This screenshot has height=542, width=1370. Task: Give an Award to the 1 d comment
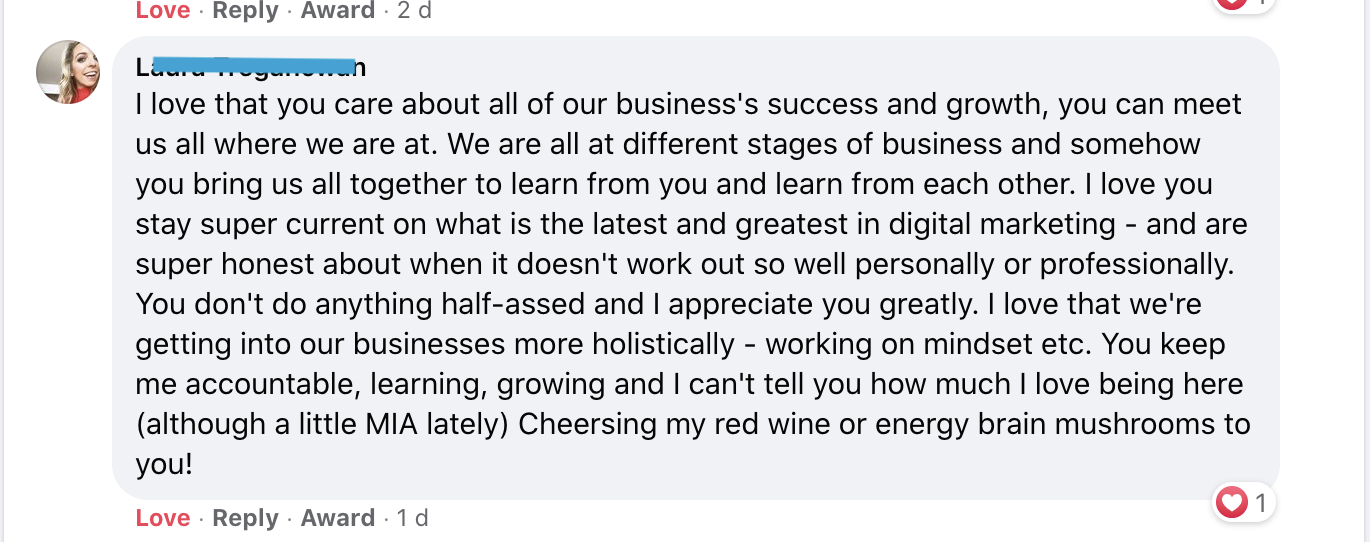pyautogui.click(x=338, y=518)
